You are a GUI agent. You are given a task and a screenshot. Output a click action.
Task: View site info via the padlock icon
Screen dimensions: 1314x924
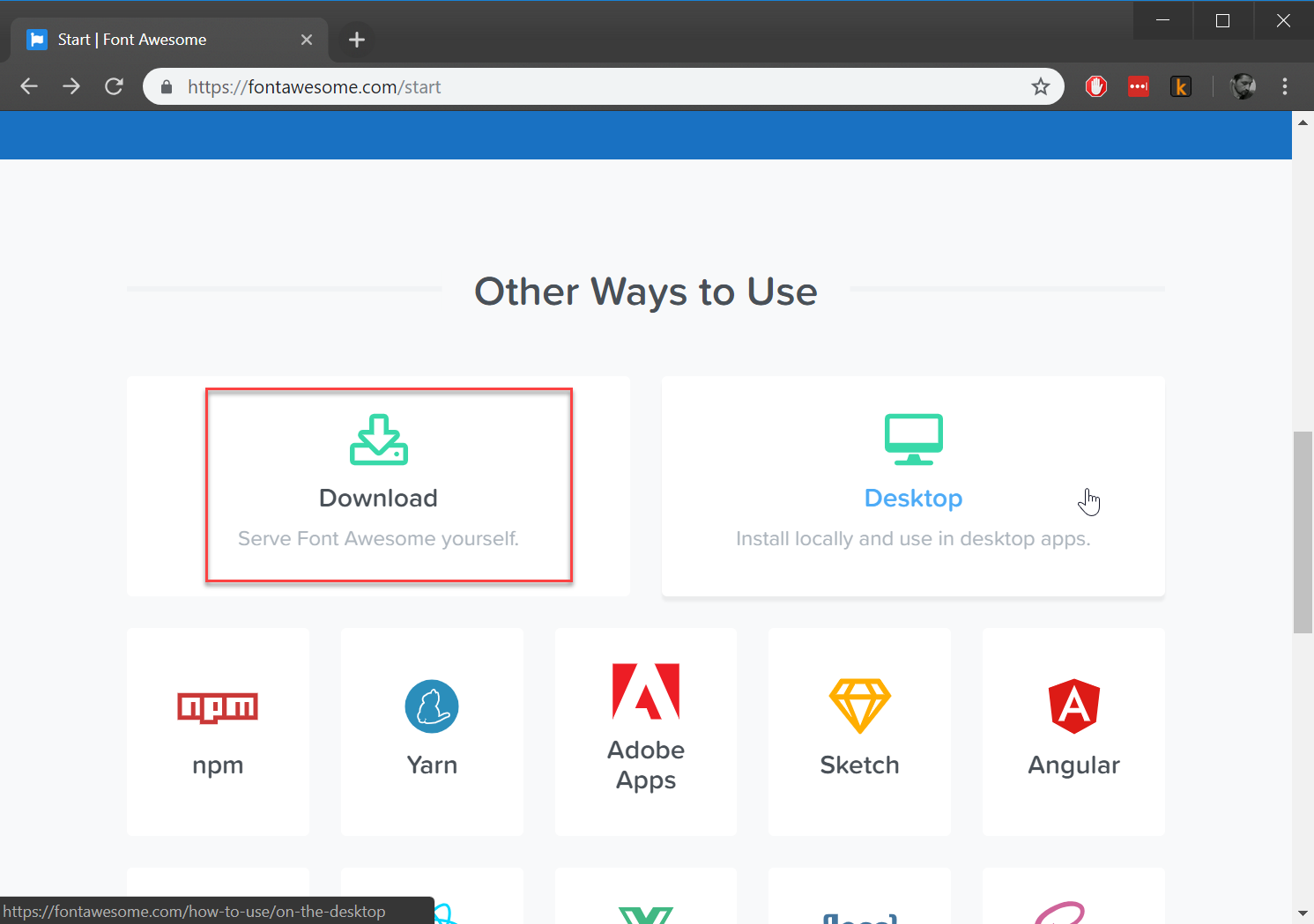167,86
